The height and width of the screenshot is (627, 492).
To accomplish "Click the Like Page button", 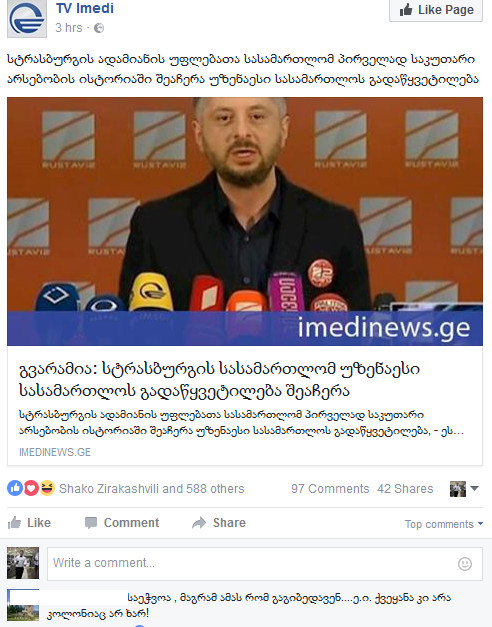I will tap(436, 10).
